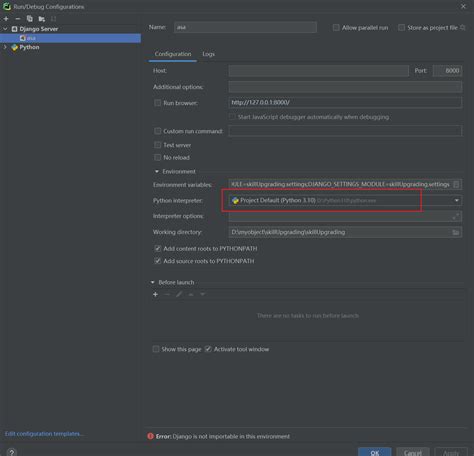Screen dimensions: 474x456
Task: Save configuration to folder icon
Action: click(42, 19)
